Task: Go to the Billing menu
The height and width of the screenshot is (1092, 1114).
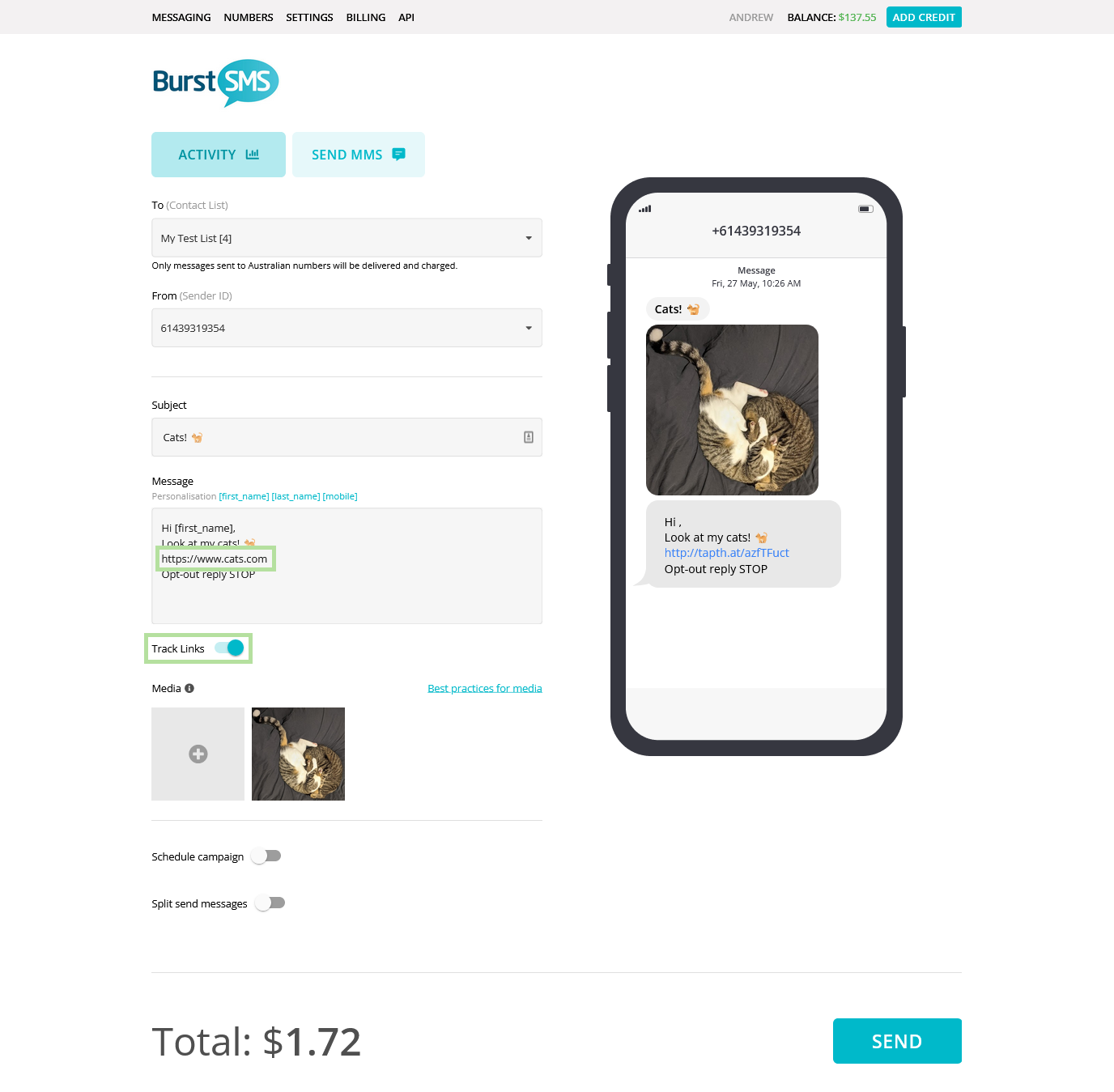Action: pos(366,17)
